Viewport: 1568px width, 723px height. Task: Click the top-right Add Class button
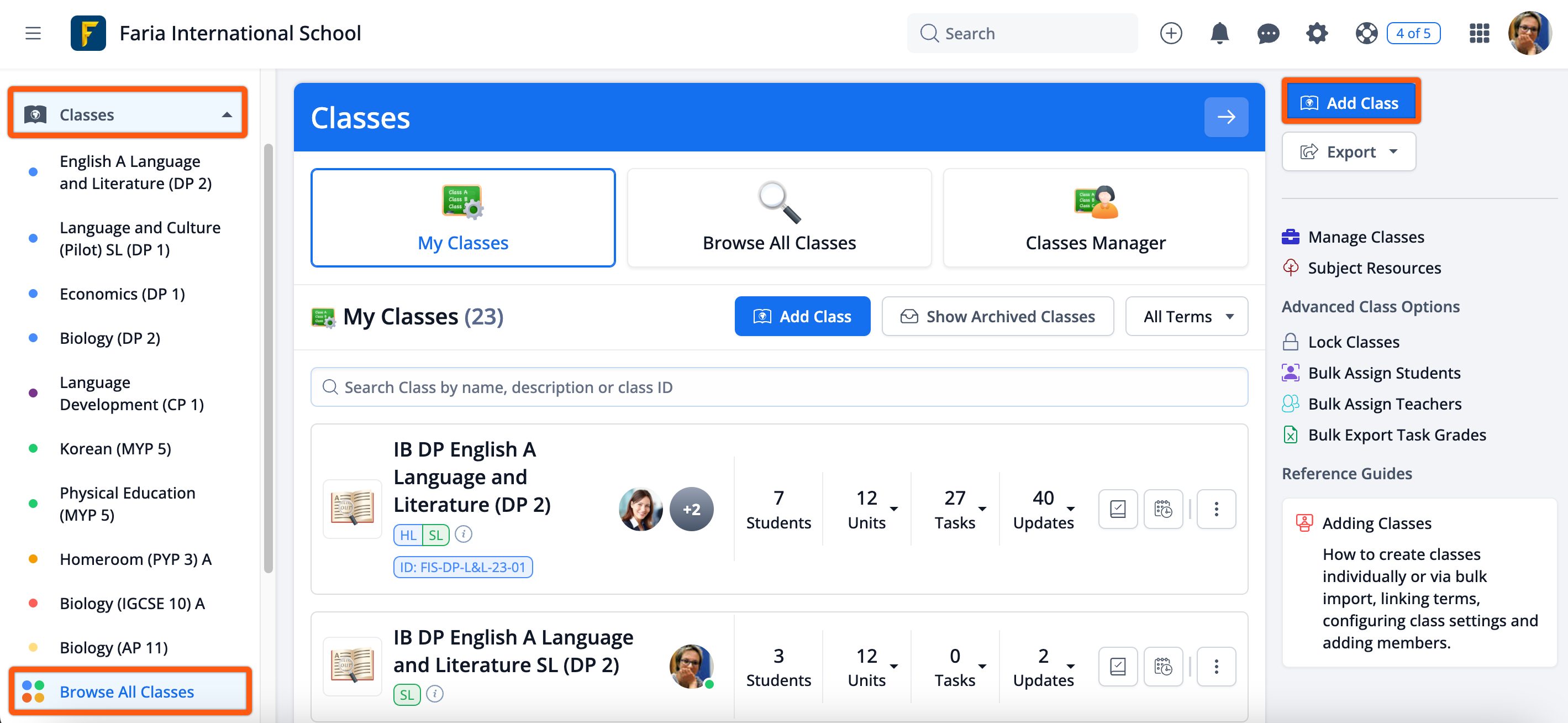pyautogui.click(x=1350, y=102)
